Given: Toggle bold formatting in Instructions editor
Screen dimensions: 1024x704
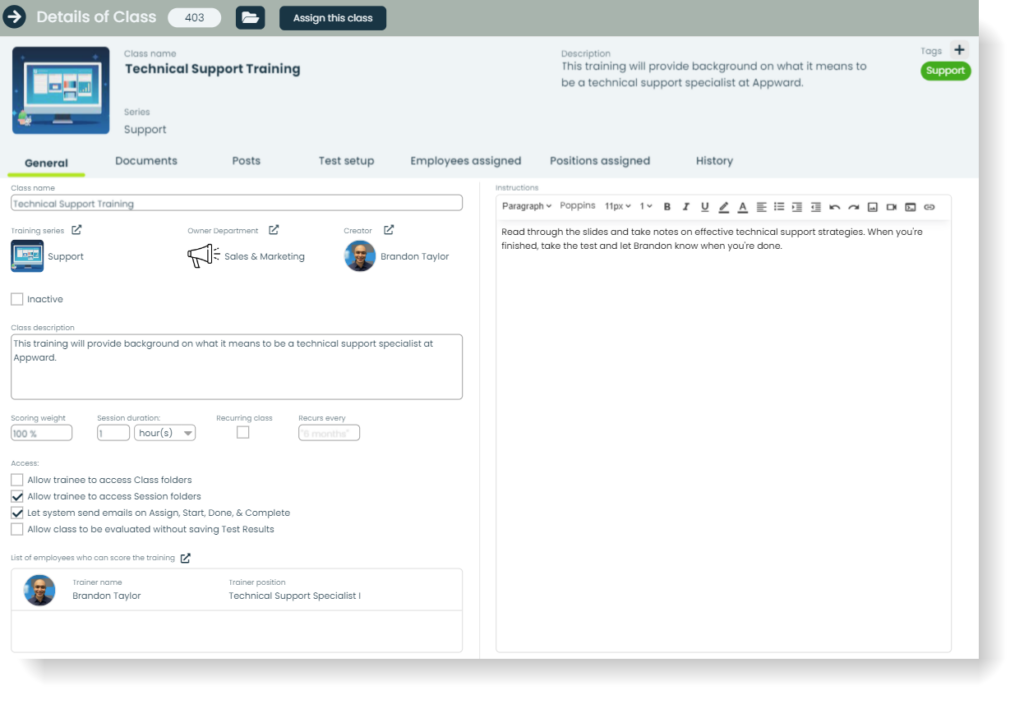Looking at the screenshot, I should click(x=667, y=206).
